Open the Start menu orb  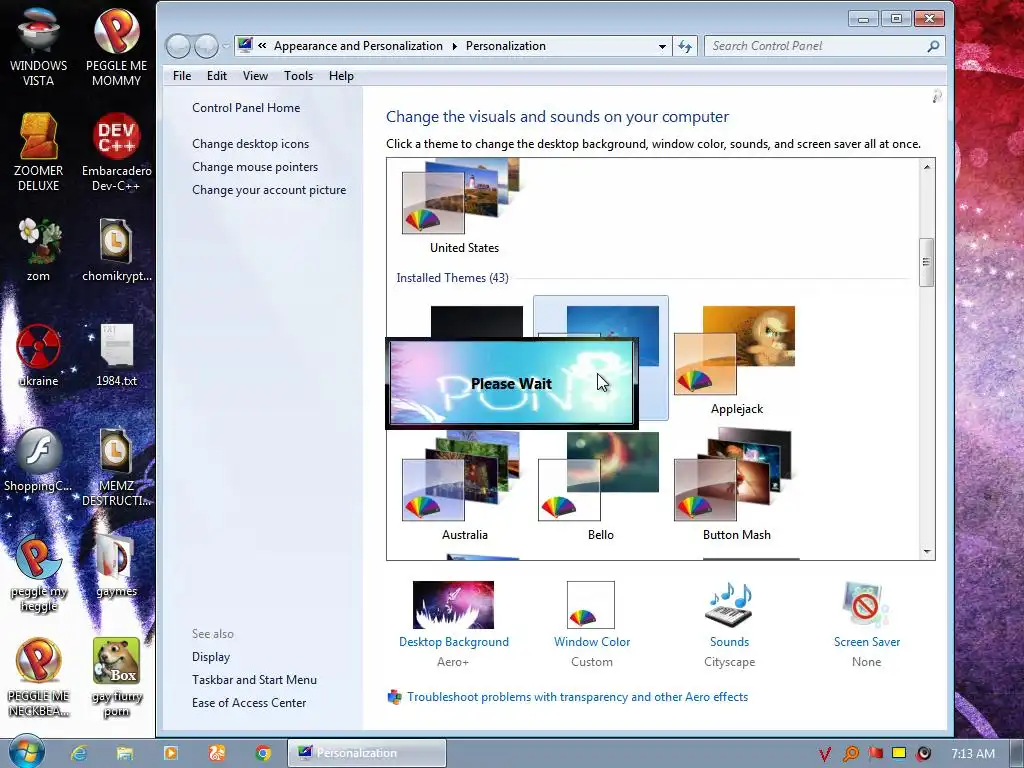coord(26,752)
